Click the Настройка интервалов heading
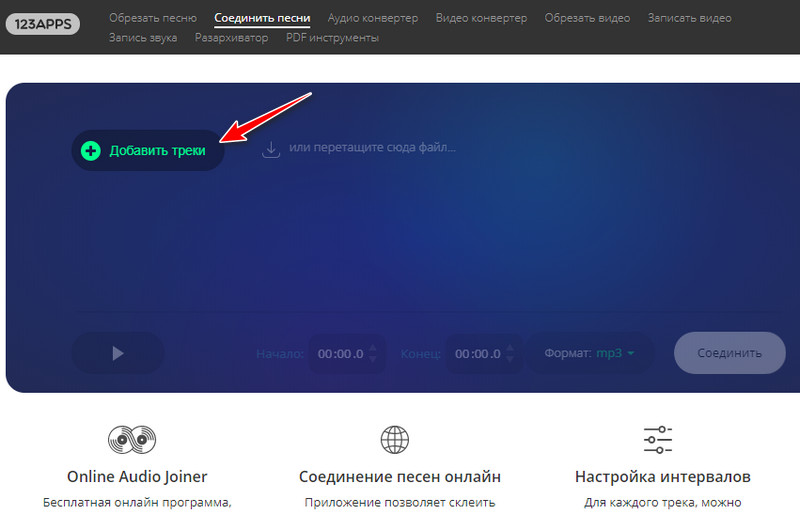Image resolution: width=800 pixels, height=515 pixels. point(663,477)
